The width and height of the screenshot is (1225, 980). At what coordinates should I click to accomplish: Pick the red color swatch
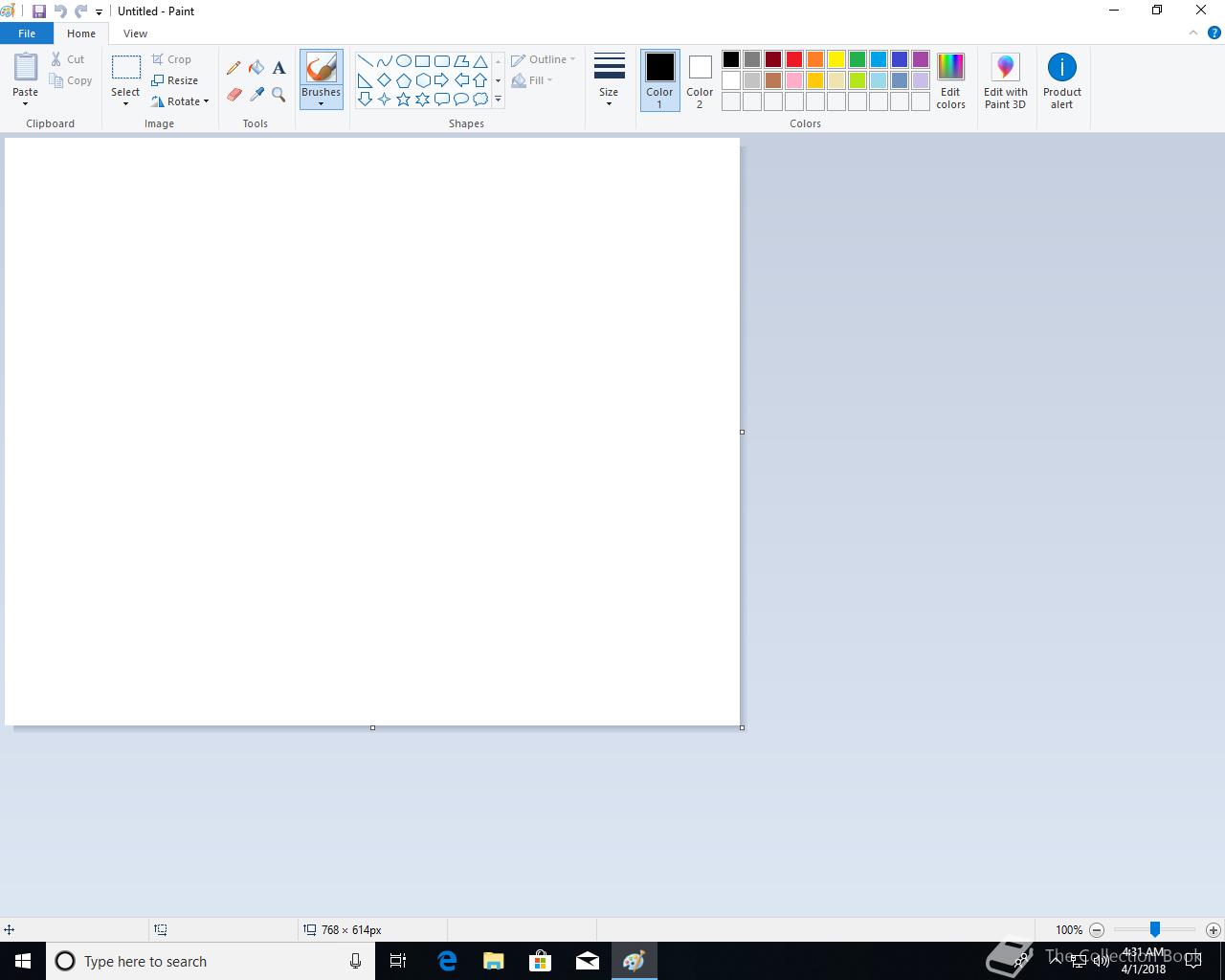(x=794, y=59)
